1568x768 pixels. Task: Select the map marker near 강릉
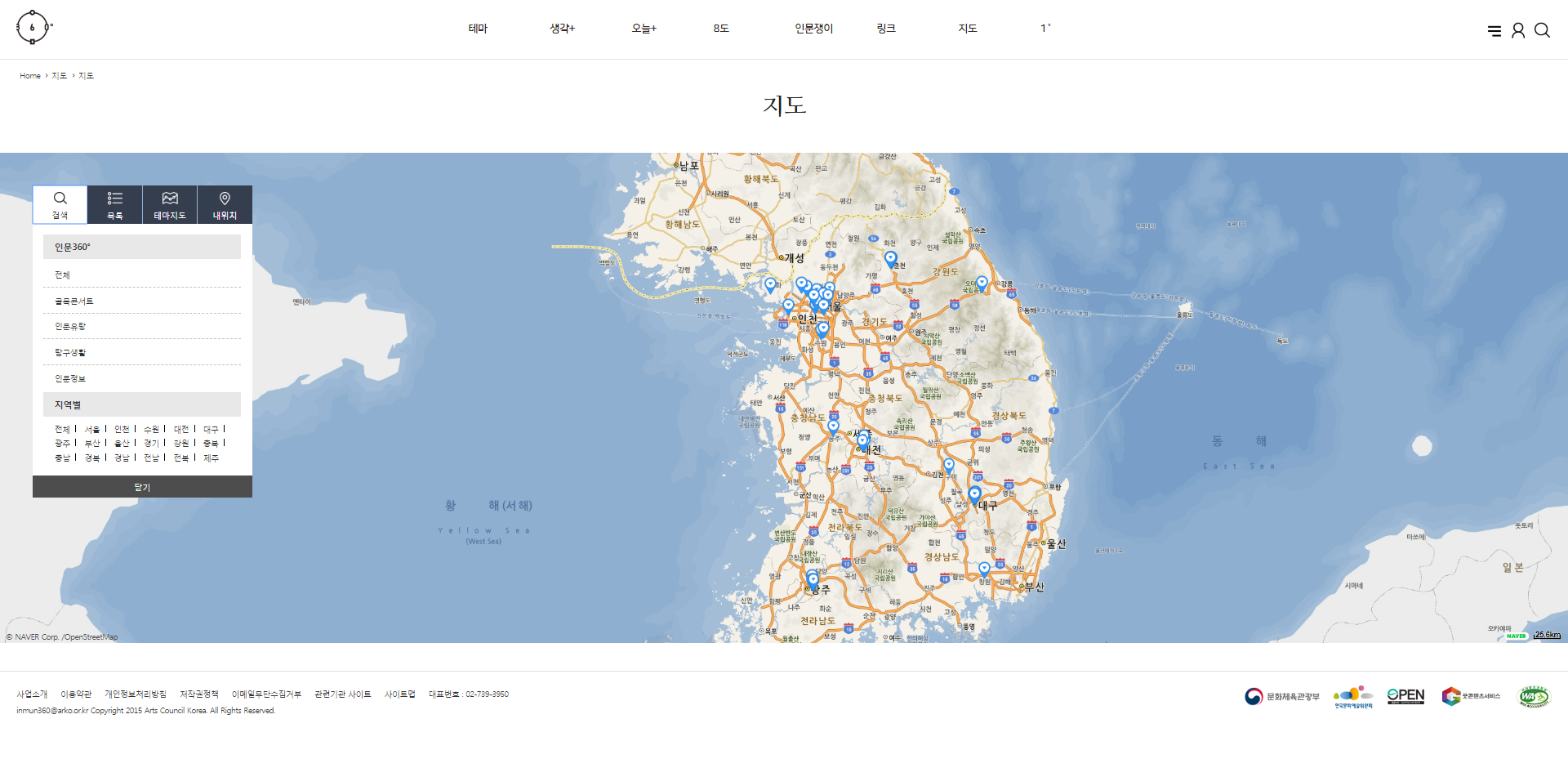pyautogui.click(x=982, y=283)
